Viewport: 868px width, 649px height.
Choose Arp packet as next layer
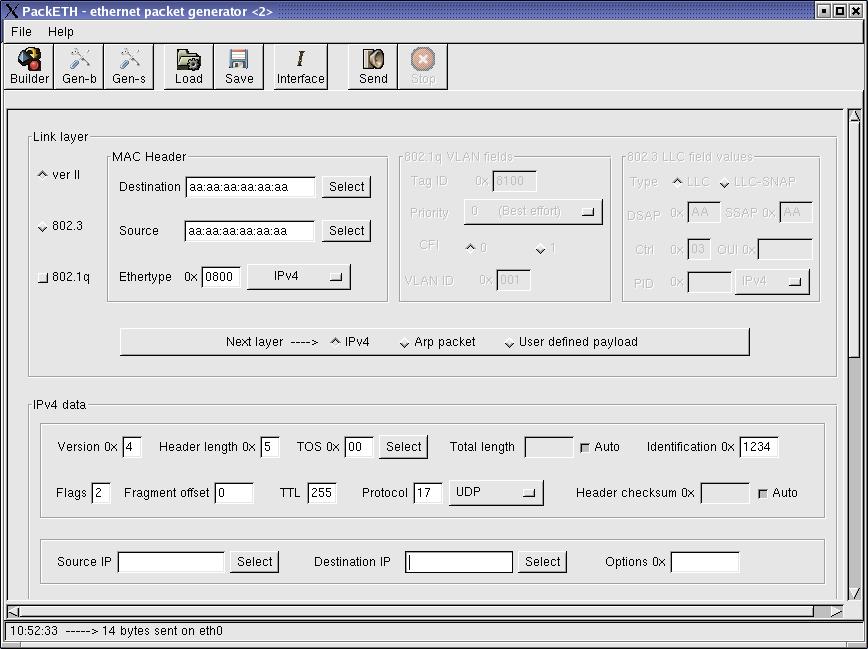(404, 343)
